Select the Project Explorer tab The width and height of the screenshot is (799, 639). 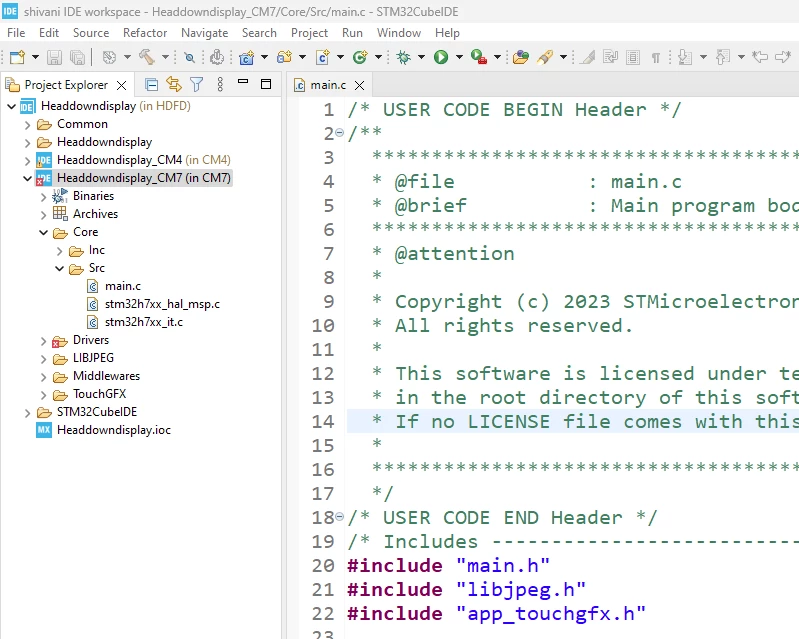point(66,85)
